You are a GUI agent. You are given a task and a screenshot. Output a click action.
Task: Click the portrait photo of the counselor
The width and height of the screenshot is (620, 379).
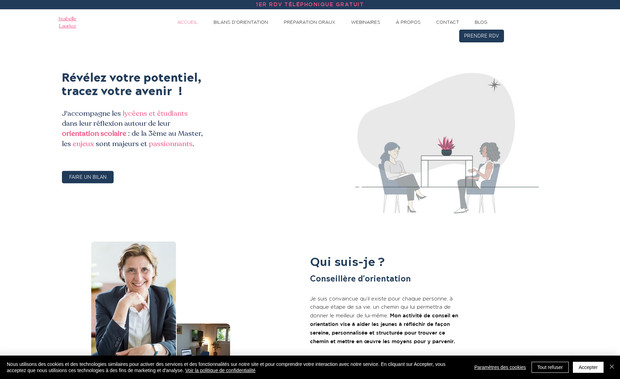click(x=134, y=298)
